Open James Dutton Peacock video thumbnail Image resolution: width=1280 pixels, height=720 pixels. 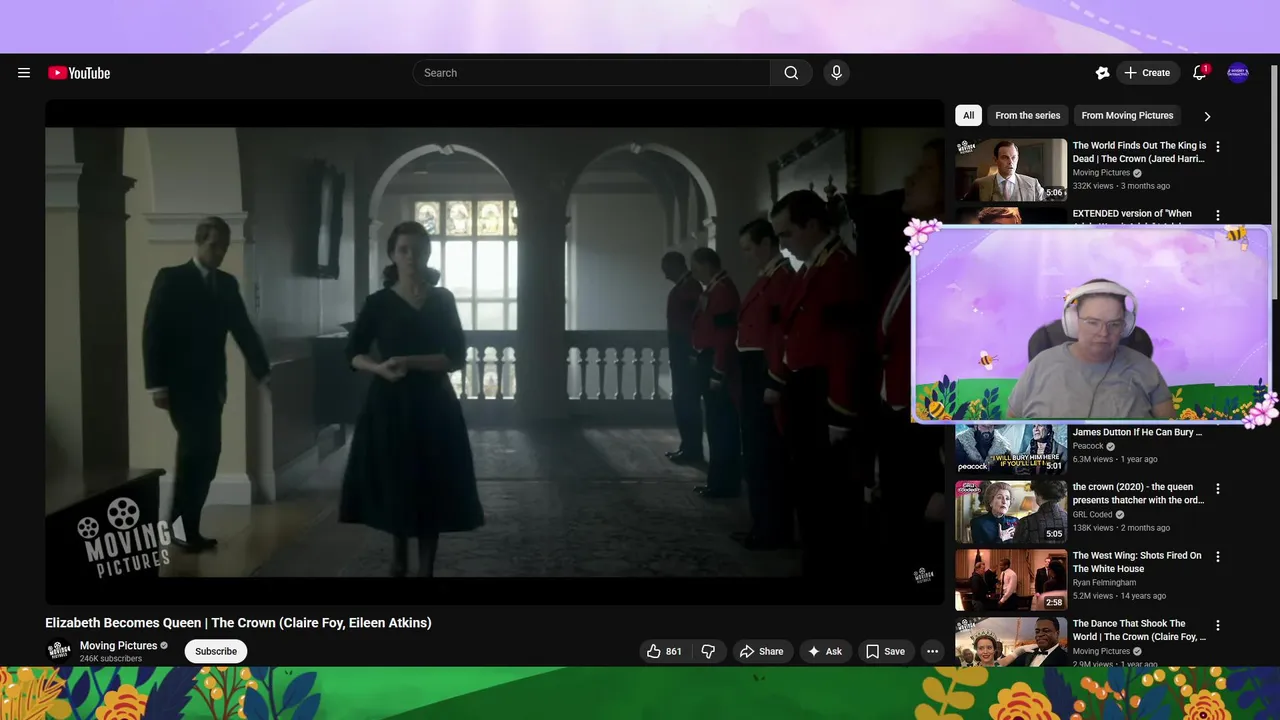point(1011,449)
